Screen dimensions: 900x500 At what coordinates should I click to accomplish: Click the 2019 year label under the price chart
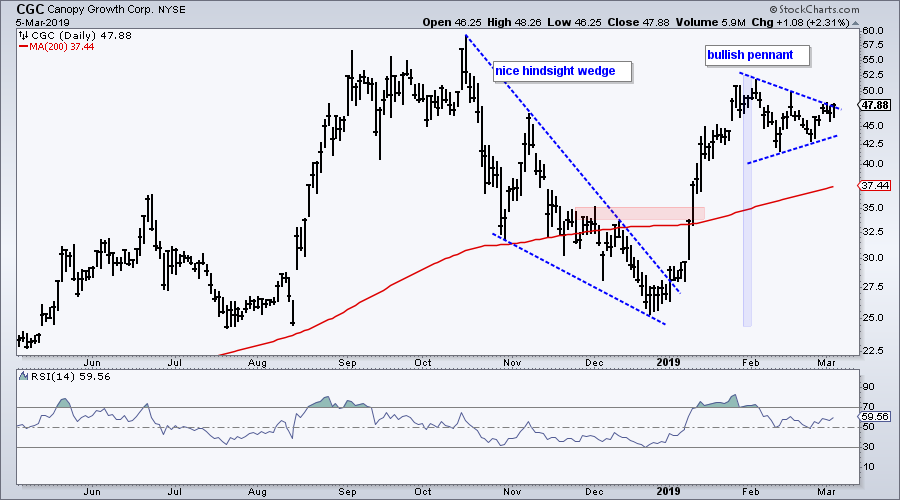668,362
